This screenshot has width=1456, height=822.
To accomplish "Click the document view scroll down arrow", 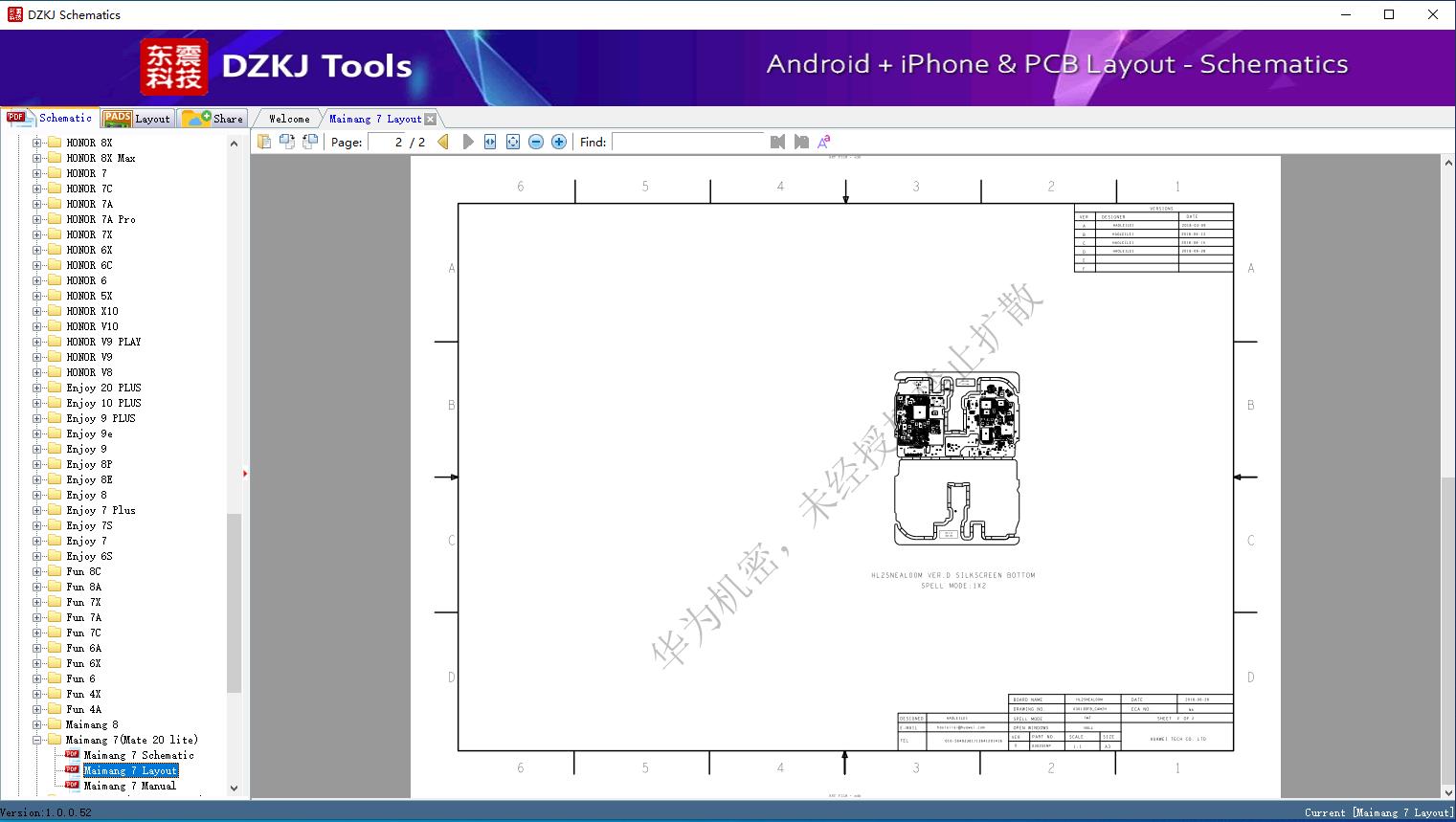I will click(1448, 791).
